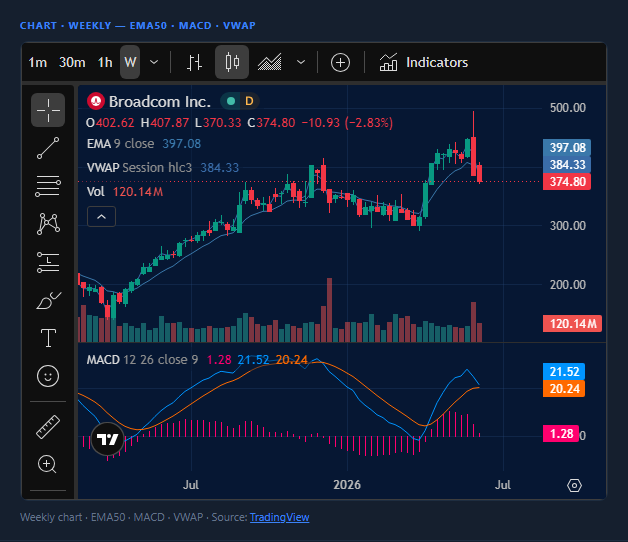This screenshot has width=628, height=542.
Task: Click the 500.00 price axis level
Action: [x=568, y=108]
